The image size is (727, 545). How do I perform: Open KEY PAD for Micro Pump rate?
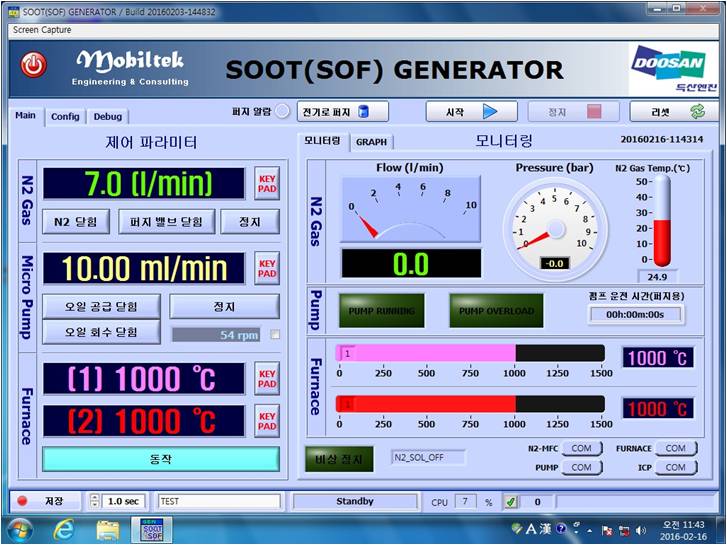(x=267, y=268)
